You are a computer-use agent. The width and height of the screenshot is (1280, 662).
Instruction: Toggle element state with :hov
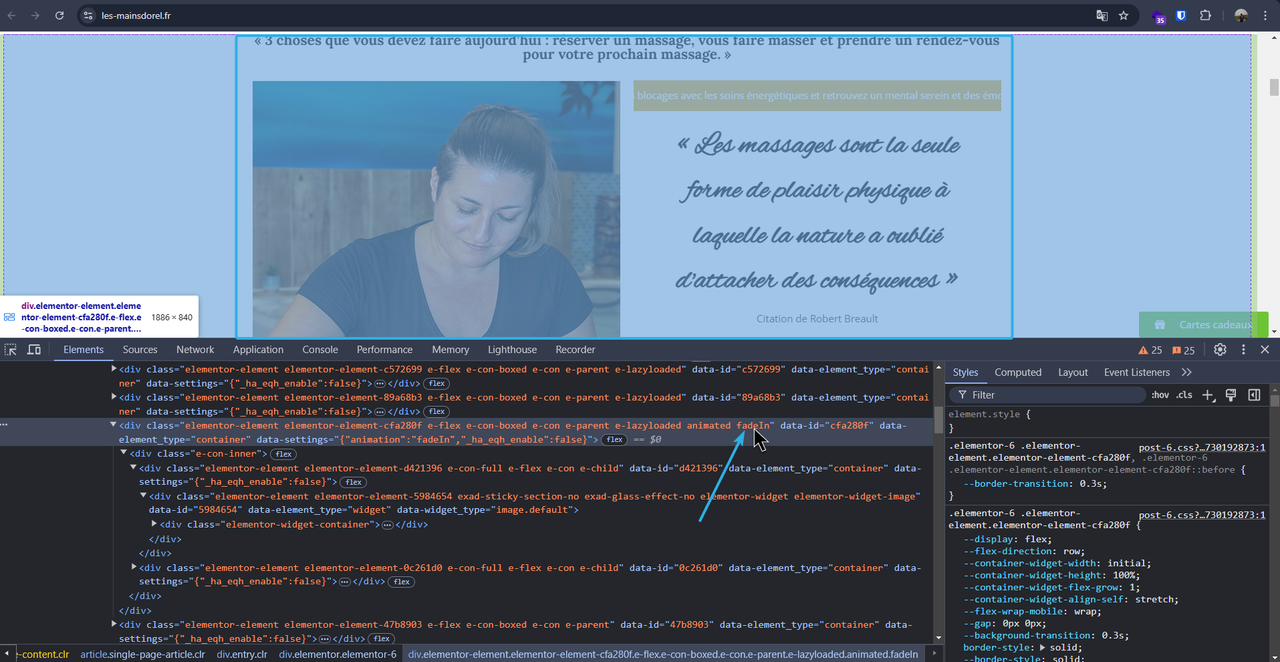click(x=1160, y=395)
